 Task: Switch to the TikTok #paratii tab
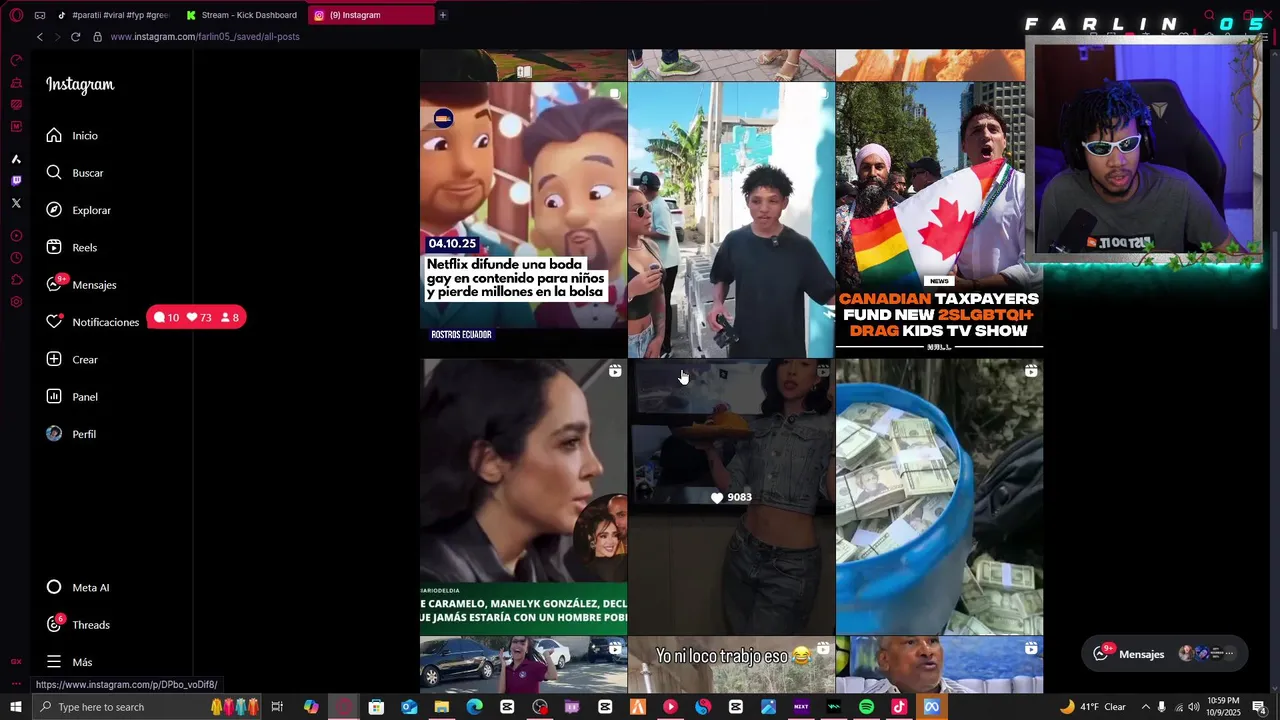[x=113, y=15]
